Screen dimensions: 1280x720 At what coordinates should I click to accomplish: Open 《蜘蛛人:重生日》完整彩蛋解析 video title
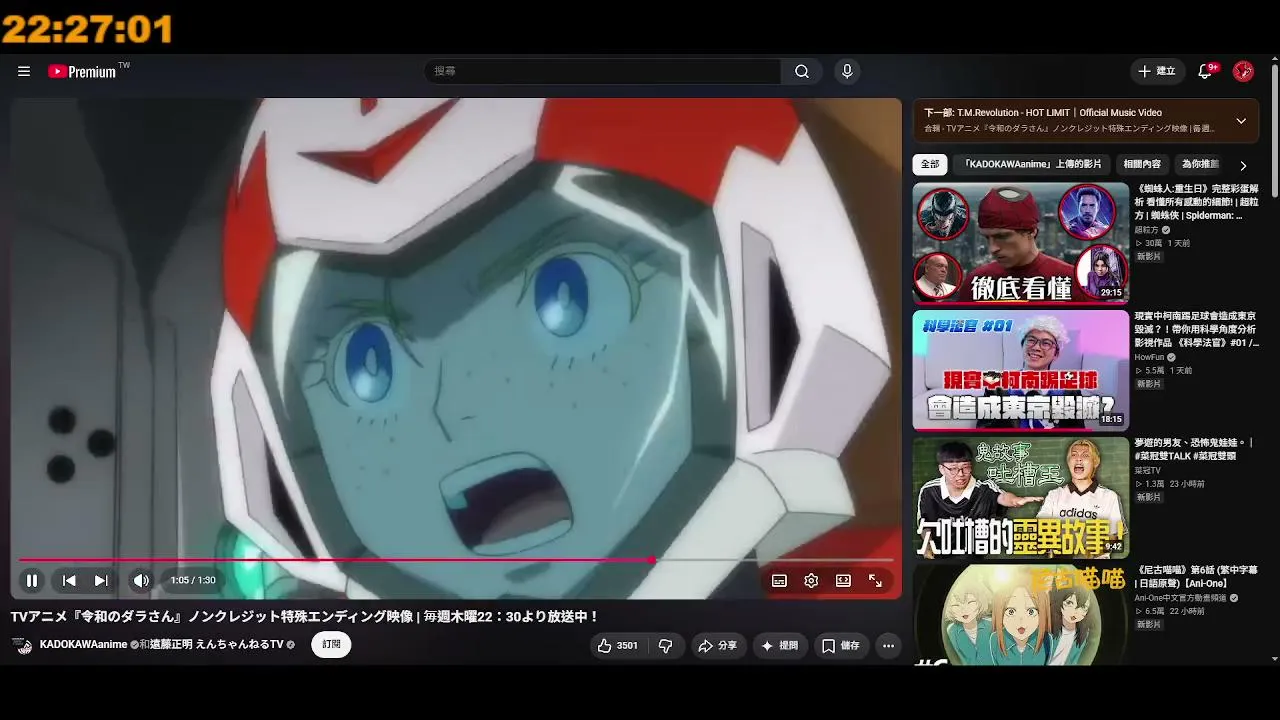point(1196,202)
